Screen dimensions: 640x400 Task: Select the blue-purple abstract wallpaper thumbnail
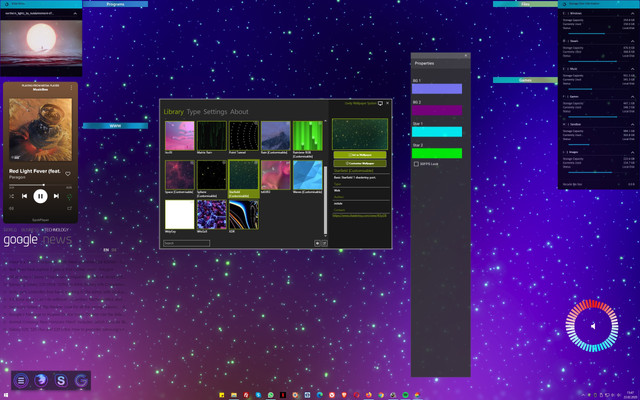click(x=211, y=214)
